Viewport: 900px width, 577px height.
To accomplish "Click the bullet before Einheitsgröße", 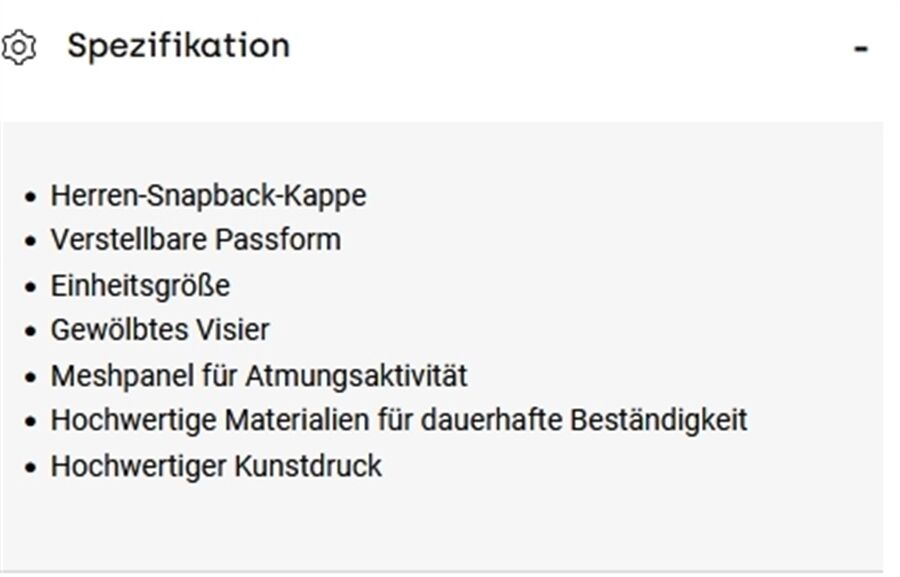I will [30, 287].
